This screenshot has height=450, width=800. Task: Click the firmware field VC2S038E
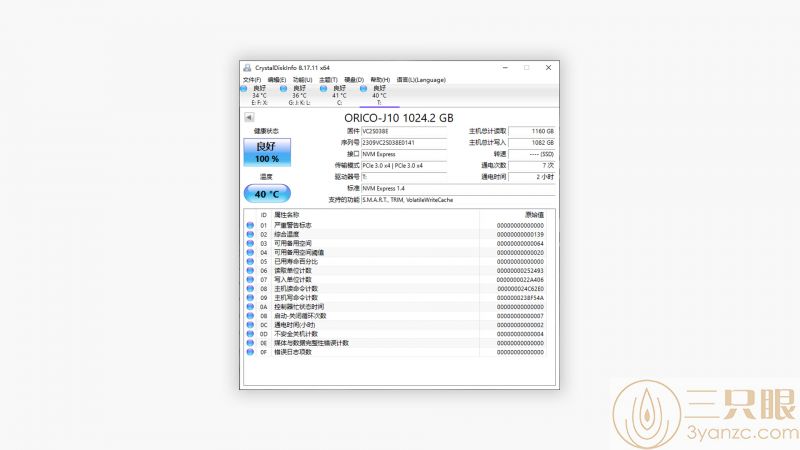(404, 131)
